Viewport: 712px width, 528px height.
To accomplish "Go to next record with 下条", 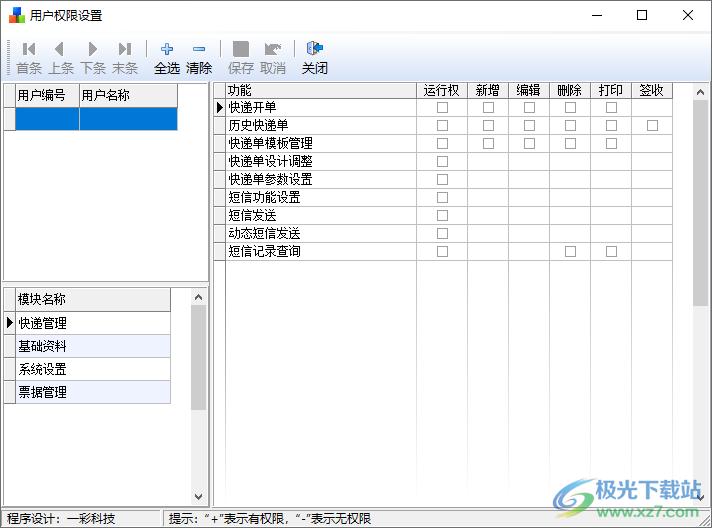I will (x=92, y=49).
